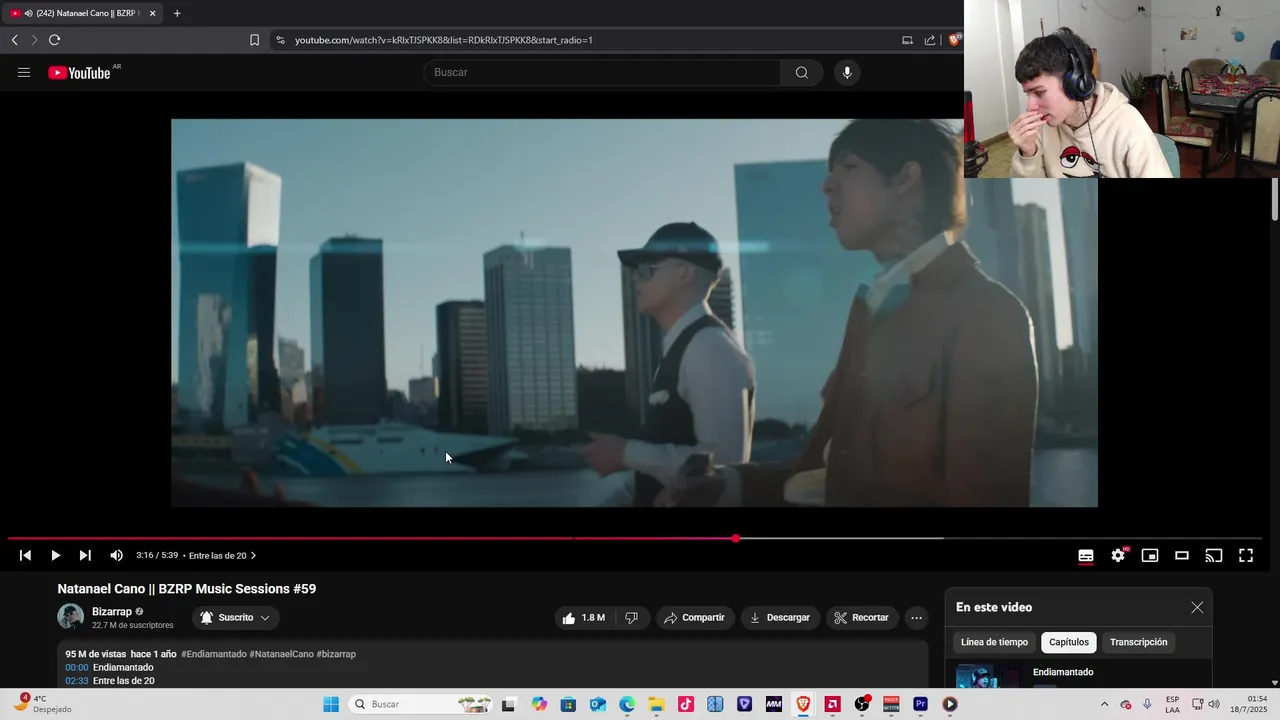The width and height of the screenshot is (1280, 720).
Task: Reload the page in the browser
Action: pyautogui.click(x=54, y=40)
